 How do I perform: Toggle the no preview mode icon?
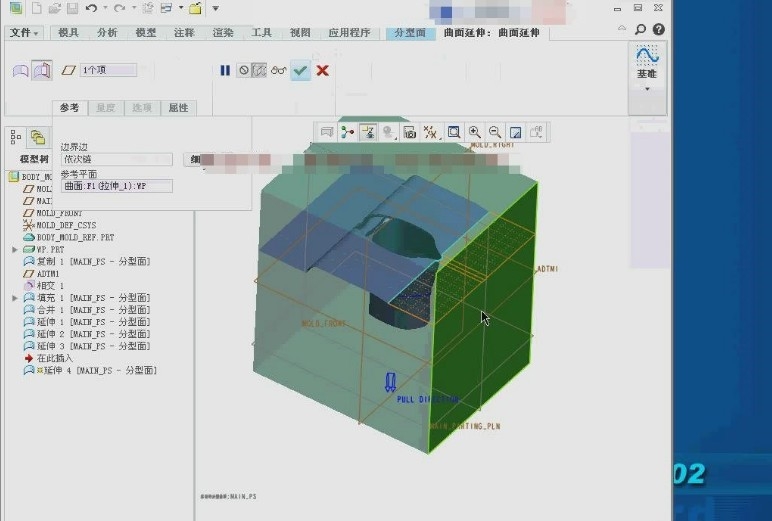coord(243,70)
